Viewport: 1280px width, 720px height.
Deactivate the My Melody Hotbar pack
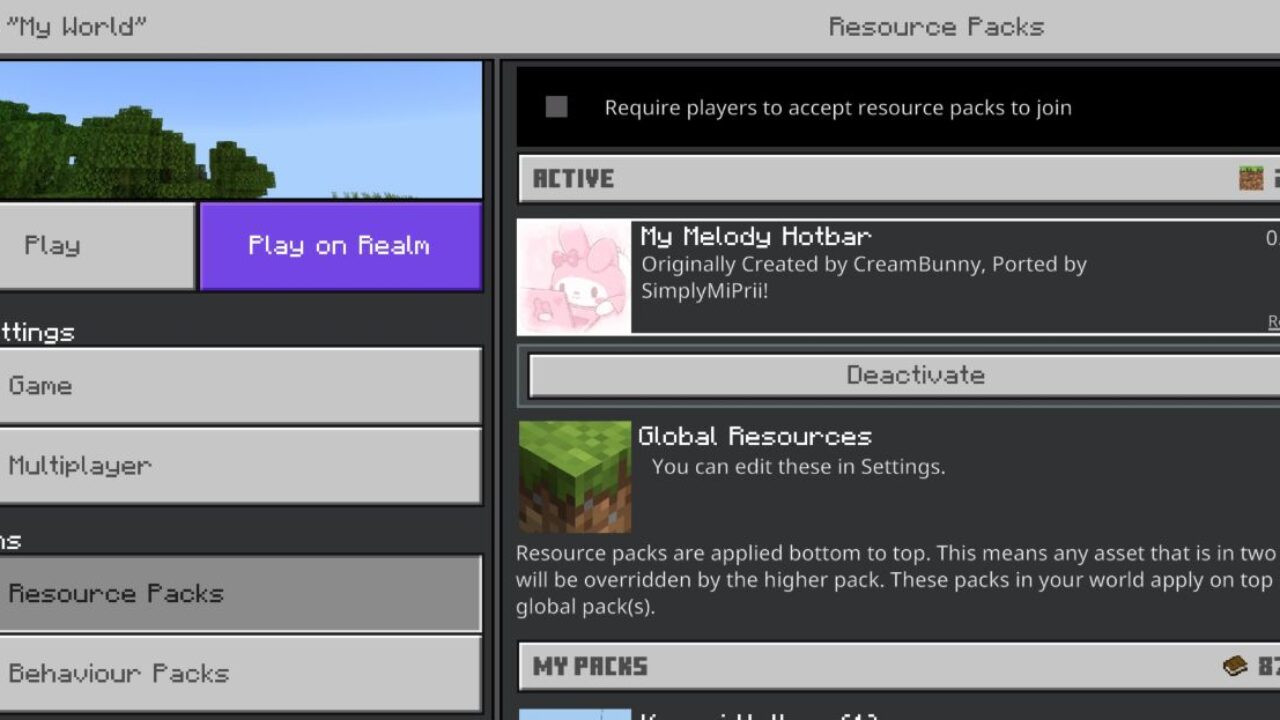click(x=904, y=376)
